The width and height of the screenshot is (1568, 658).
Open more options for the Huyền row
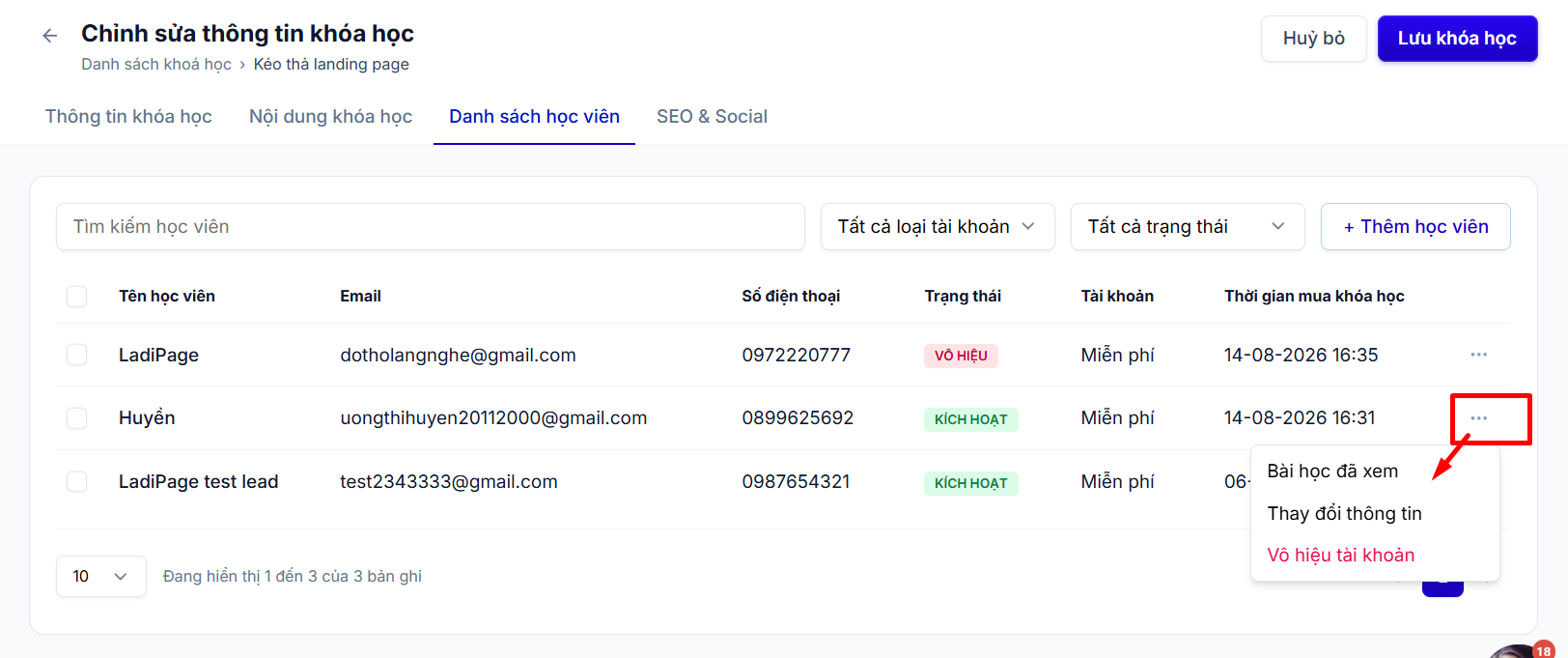1478,418
